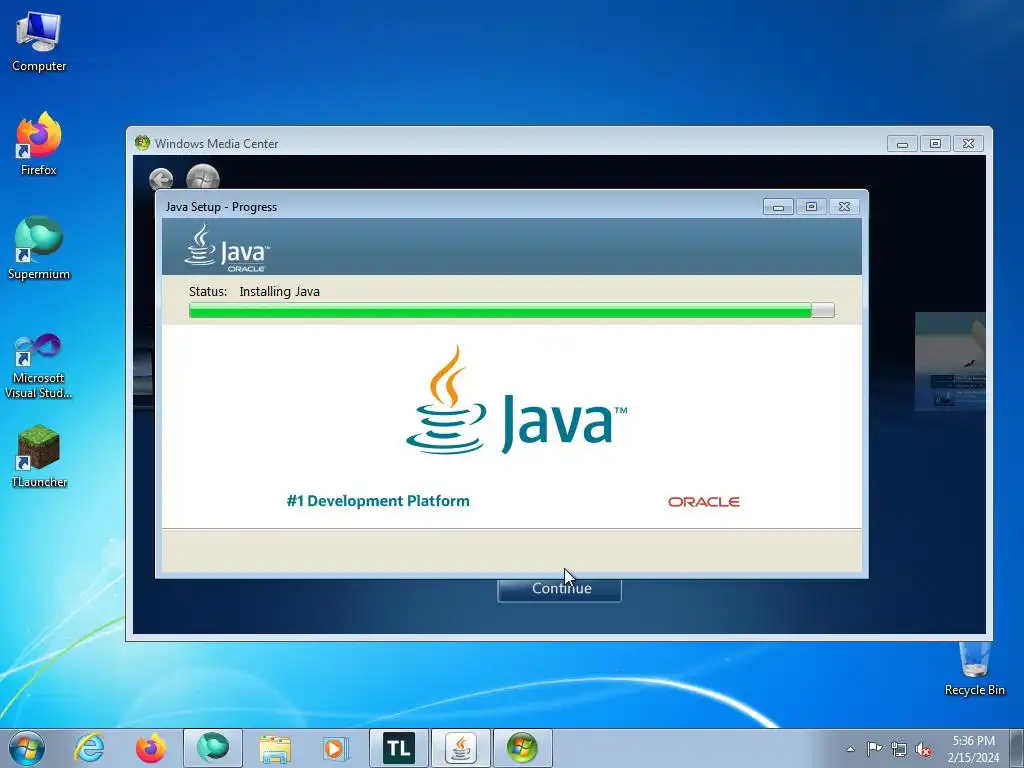This screenshot has width=1024, height=768.
Task: Click the "#1 Development Platform" text
Action: [378, 501]
